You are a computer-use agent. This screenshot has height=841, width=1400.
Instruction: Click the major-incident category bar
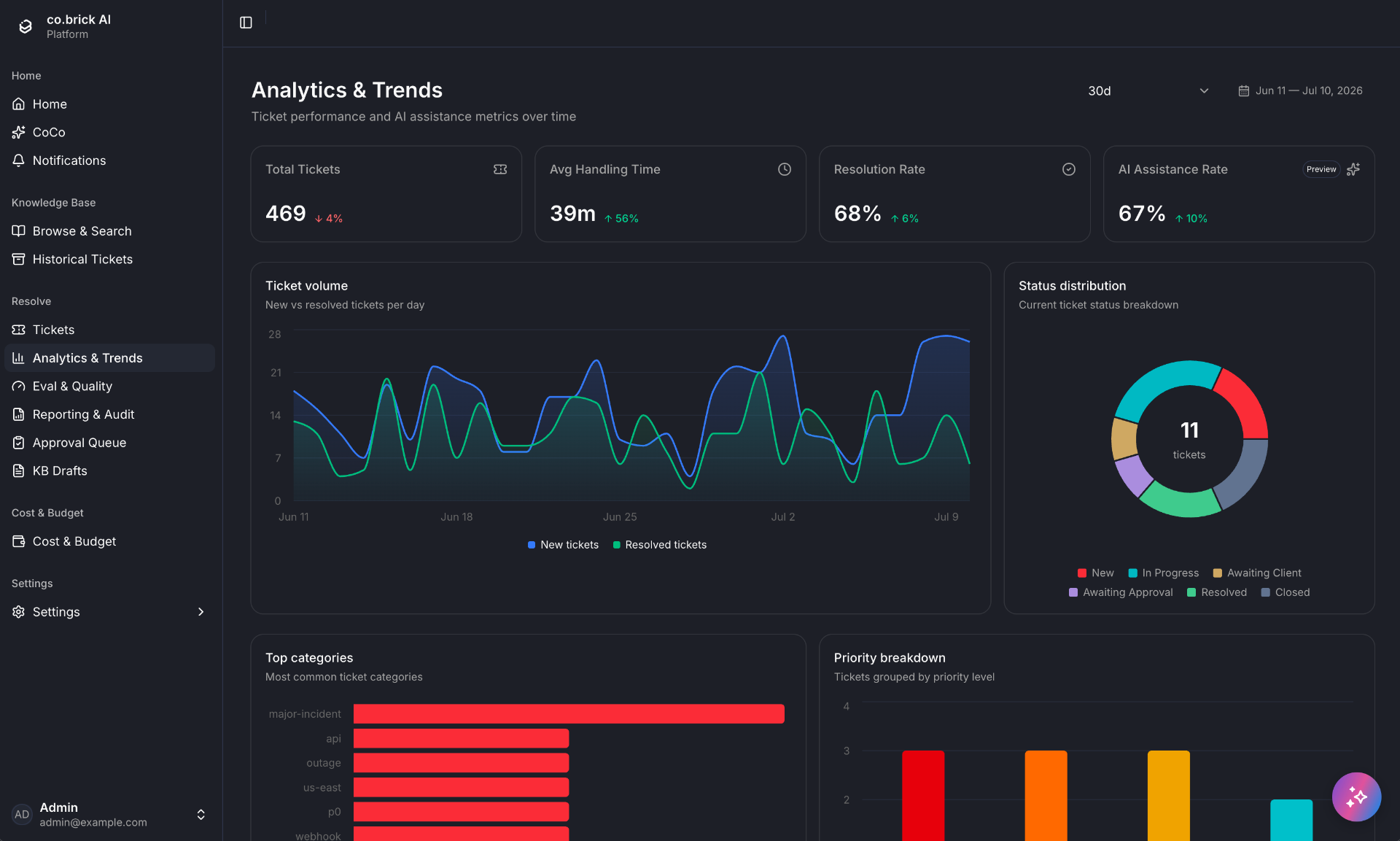[569, 714]
